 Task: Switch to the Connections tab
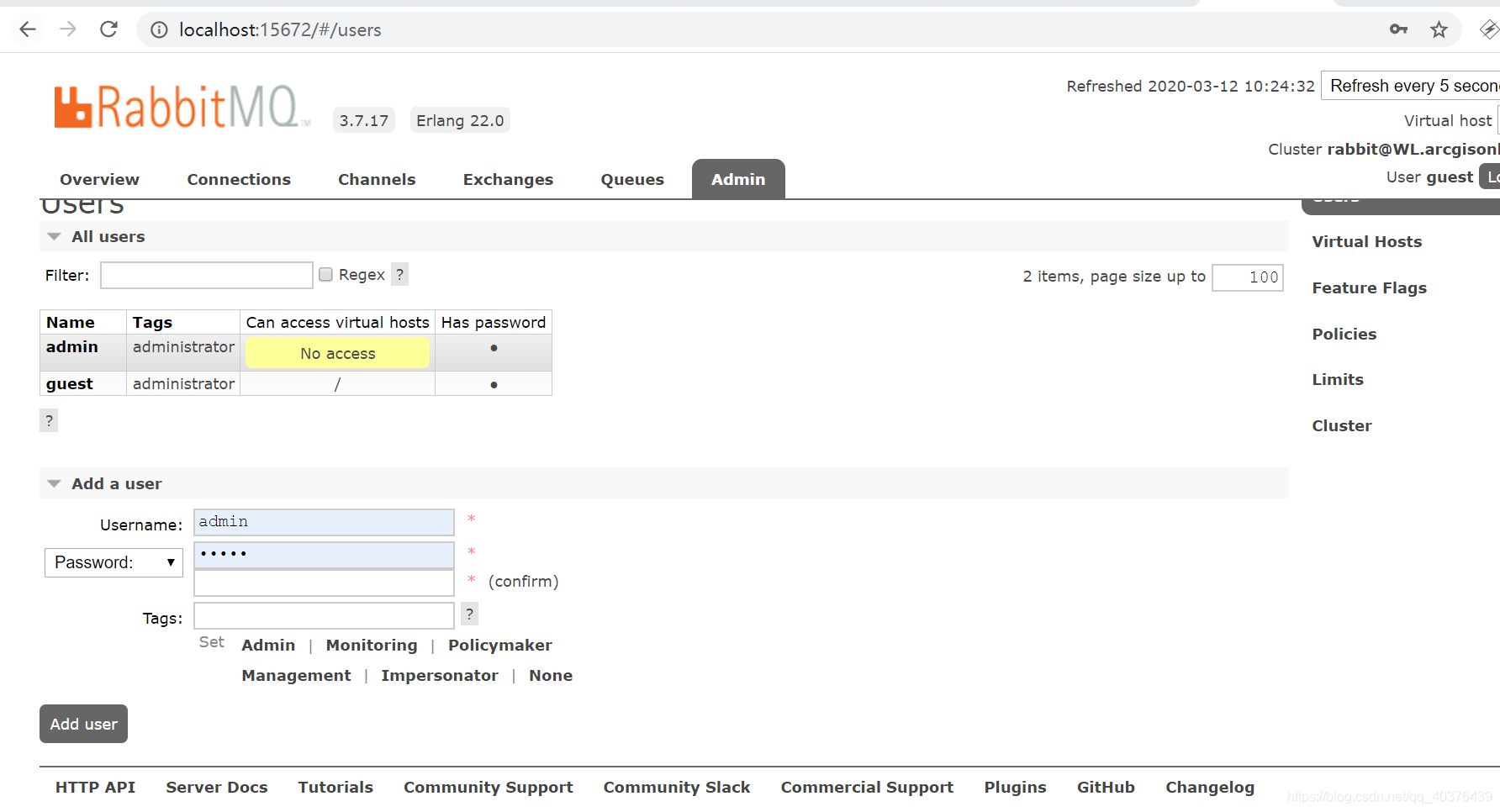[239, 179]
